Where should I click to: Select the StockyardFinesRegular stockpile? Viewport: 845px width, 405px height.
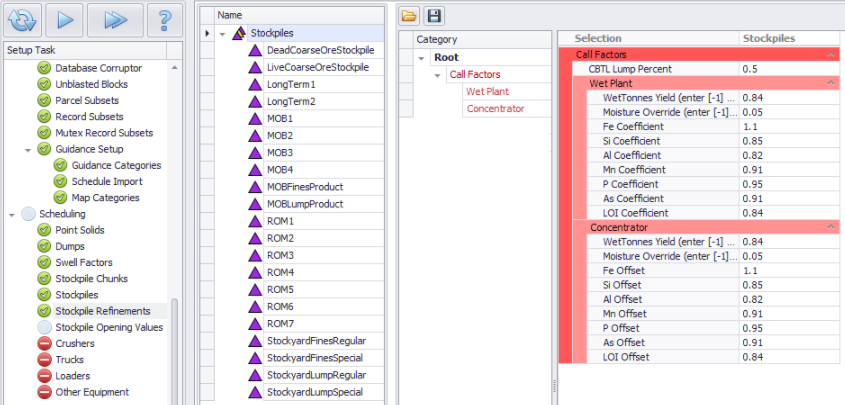click(323, 341)
